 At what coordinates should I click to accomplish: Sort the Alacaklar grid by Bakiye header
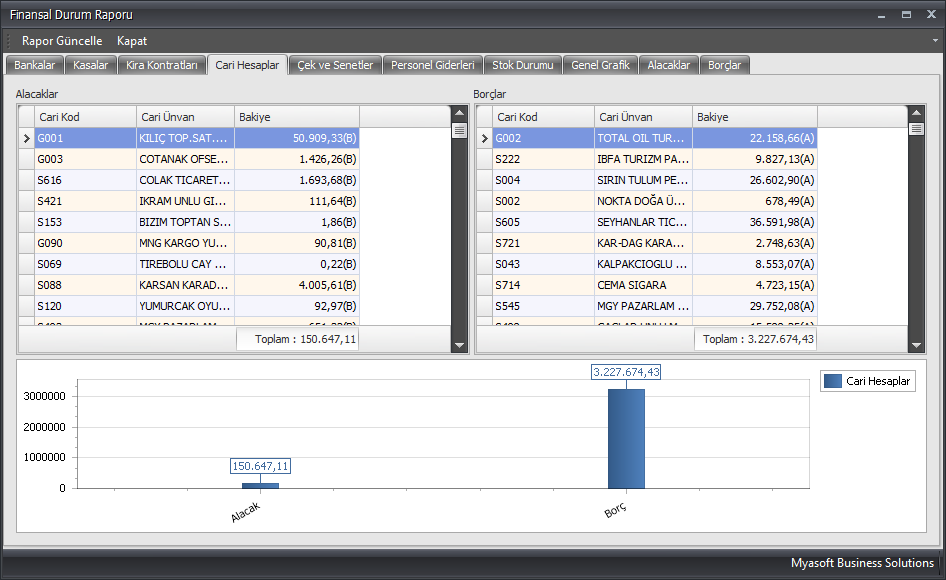(x=297, y=117)
